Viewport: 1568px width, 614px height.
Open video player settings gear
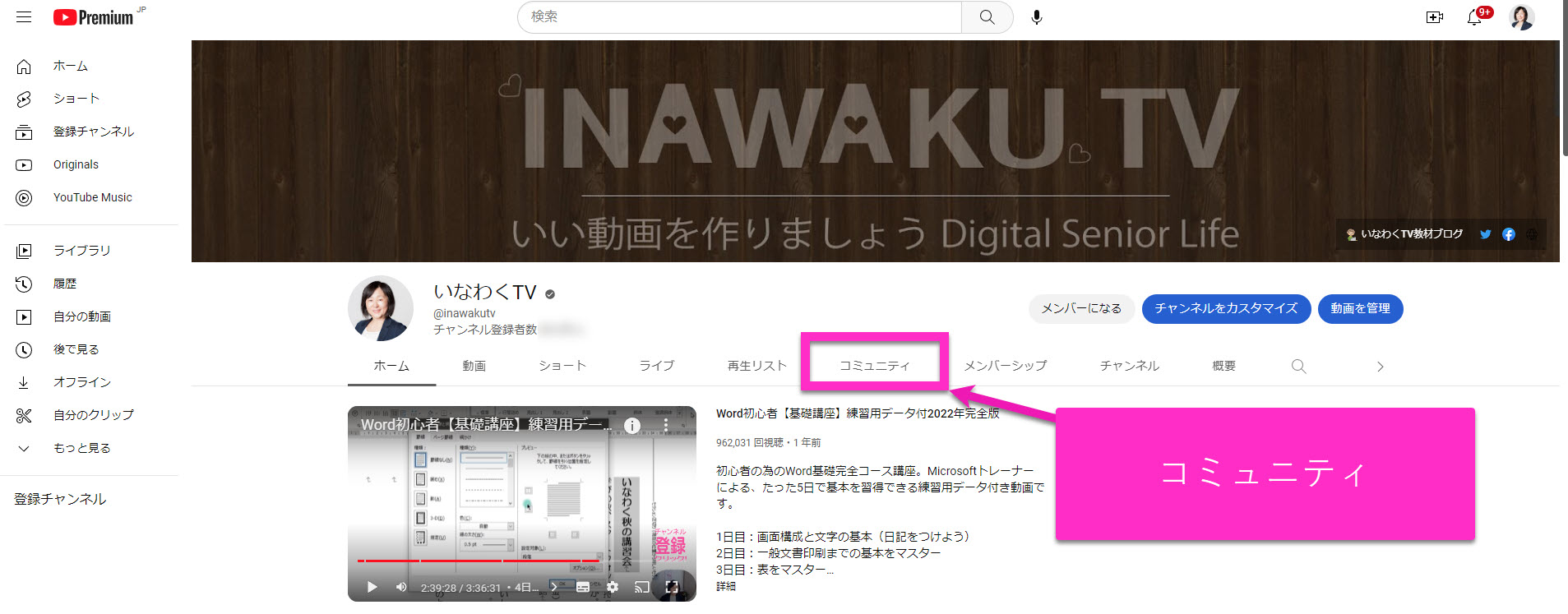coord(612,587)
